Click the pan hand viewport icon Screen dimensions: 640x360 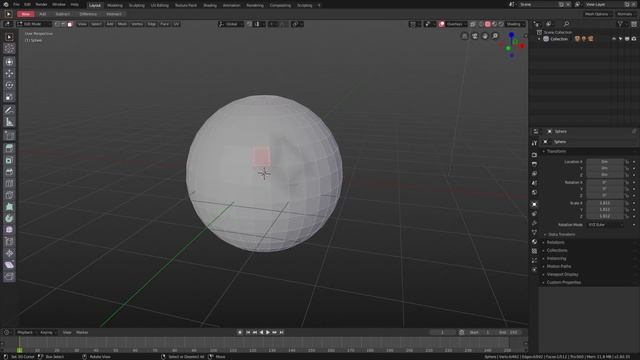485,36
